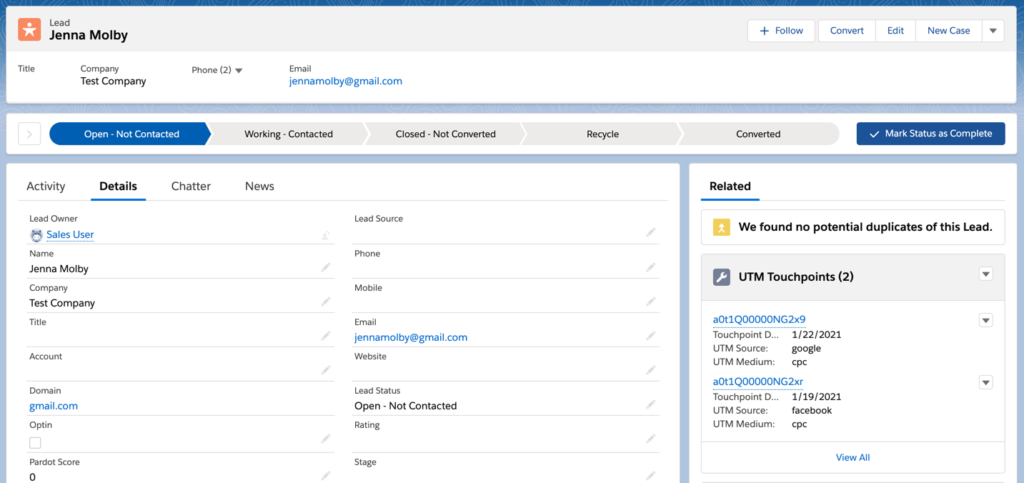Click the UTM Touchpoints wrench icon
This screenshot has width=1024, height=483.
[721, 276]
